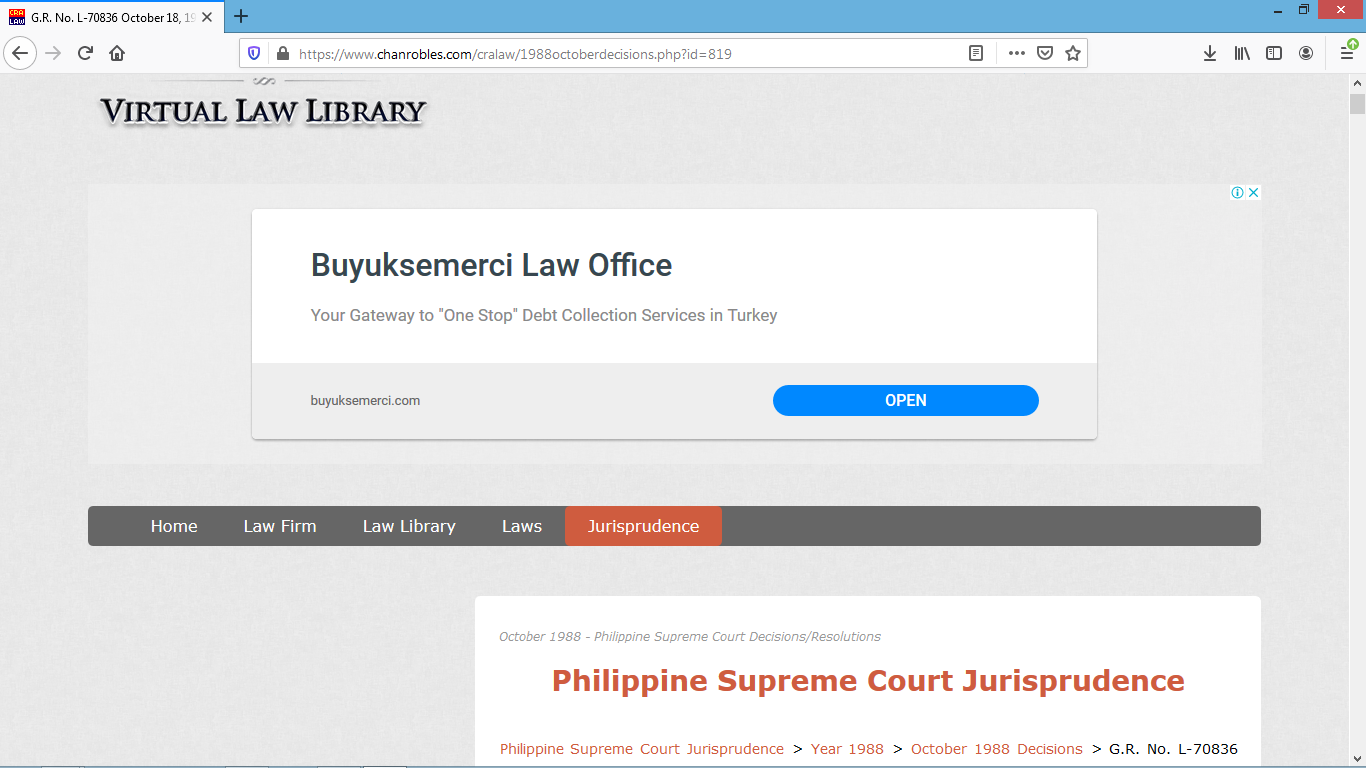This screenshot has height=768, width=1366.
Task: Show the sidebar panel
Action: pyautogui.click(x=1274, y=54)
